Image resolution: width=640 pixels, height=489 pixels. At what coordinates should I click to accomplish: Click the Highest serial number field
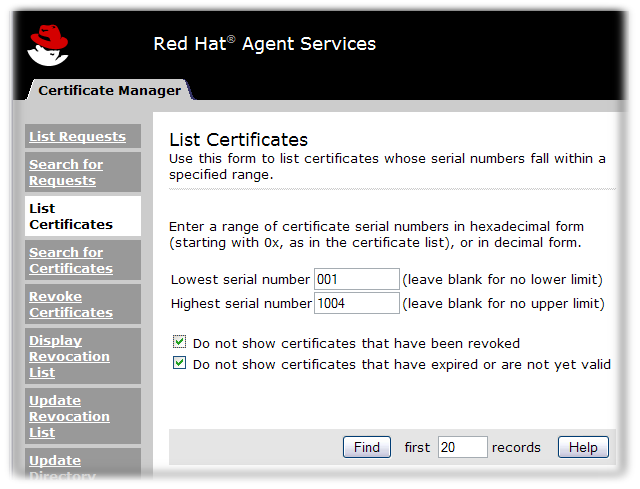coord(357,303)
